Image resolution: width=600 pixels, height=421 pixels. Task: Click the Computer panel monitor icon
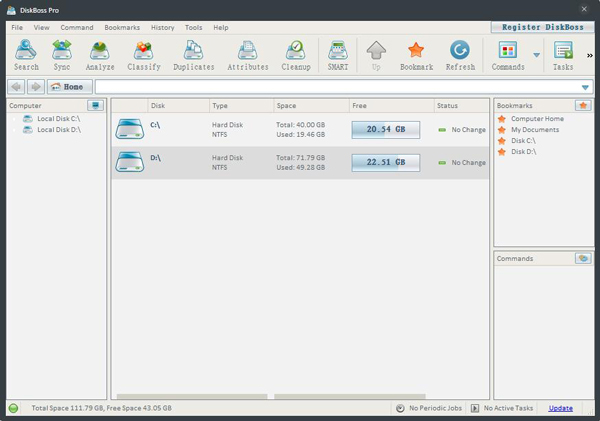click(x=95, y=105)
